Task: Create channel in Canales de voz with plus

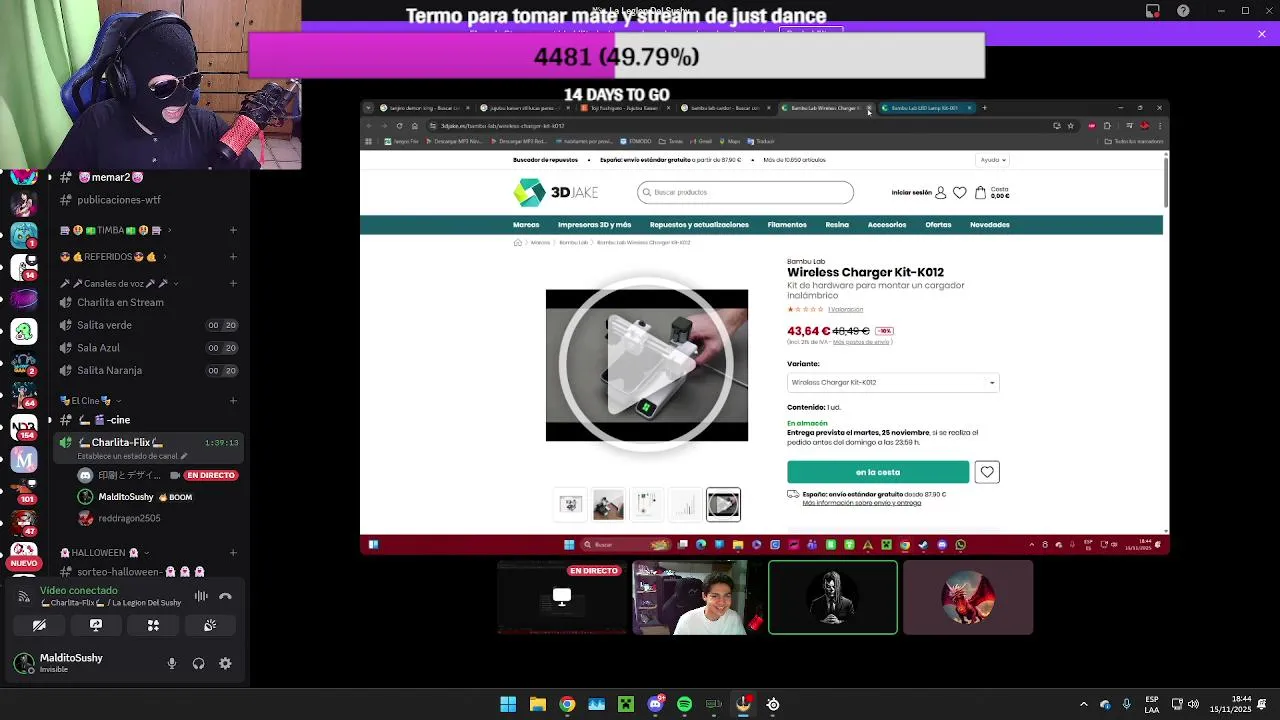Action: [233, 283]
